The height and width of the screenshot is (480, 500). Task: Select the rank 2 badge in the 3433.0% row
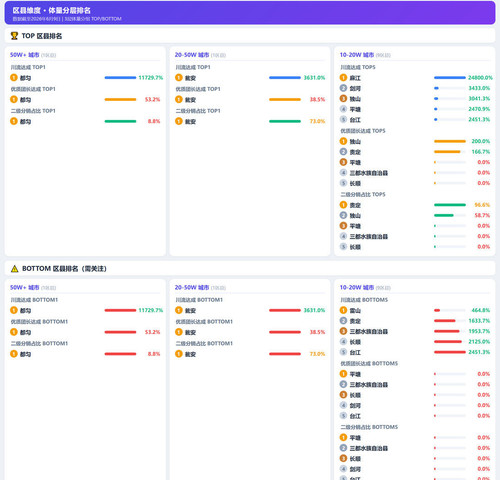[x=343, y=88]
